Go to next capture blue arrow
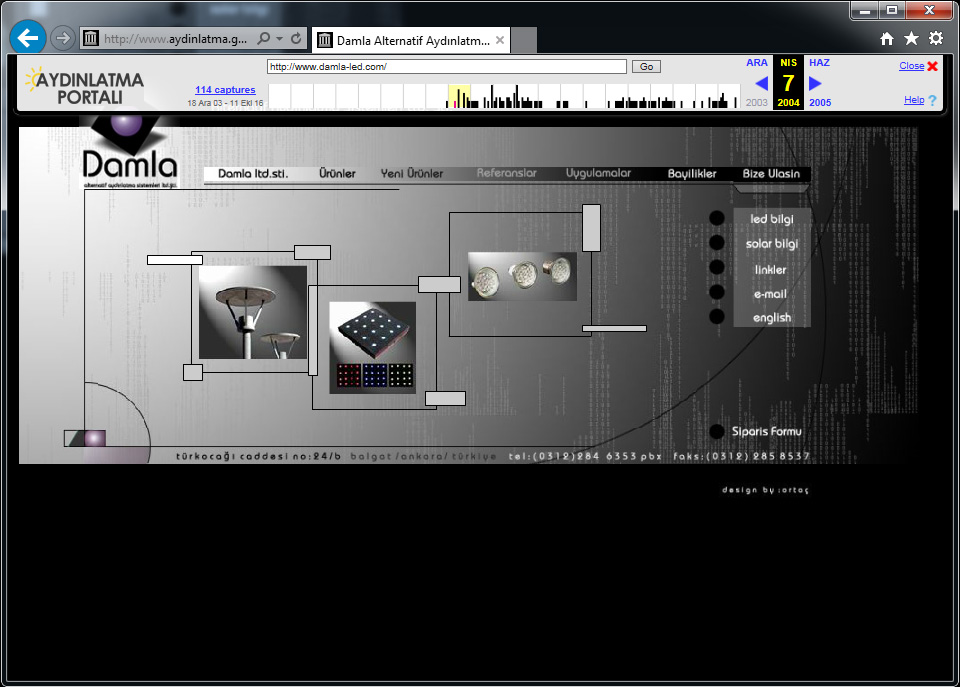The height and width of the screenshot is (687, 960). coord(815,83)
